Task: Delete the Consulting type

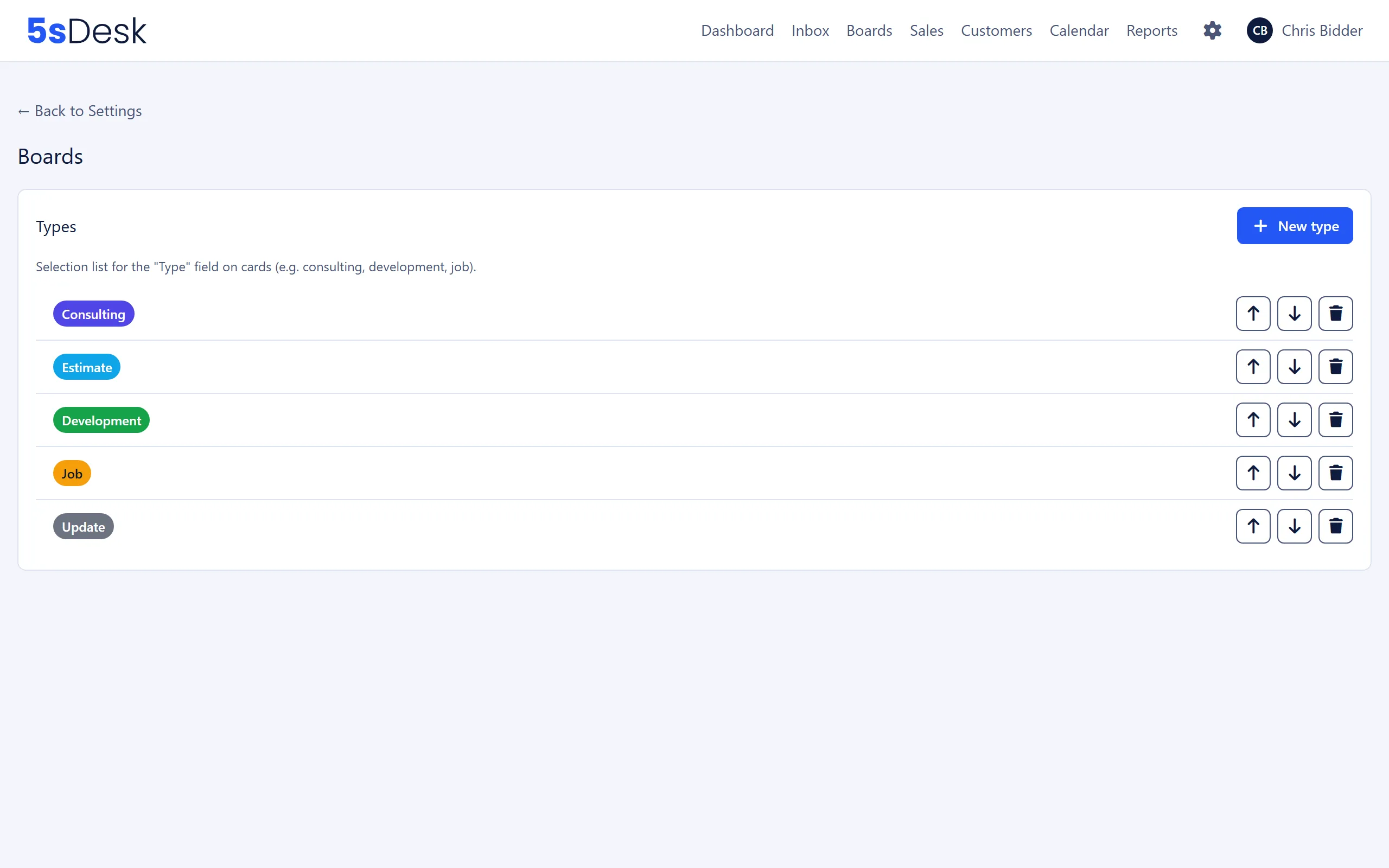Action: click(x=1336, y=314)
